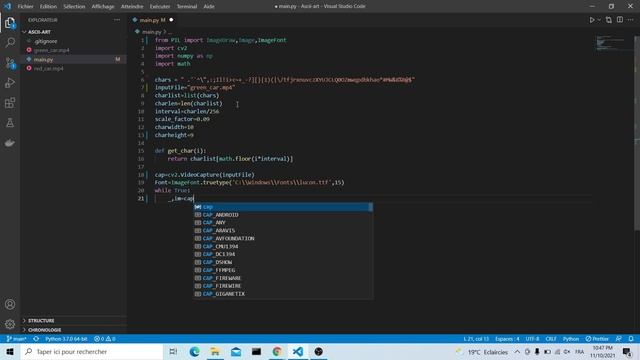Screen dimensions: 640x360
Task: Click the VS Code logo icon
Action: tap(7, 6)
